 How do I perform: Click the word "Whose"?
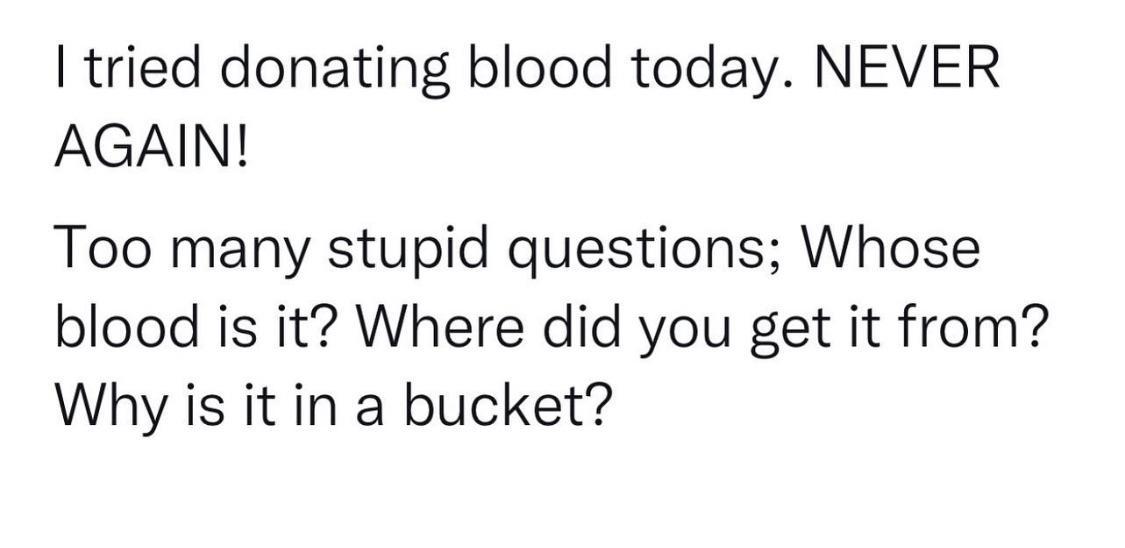[893, 249]
